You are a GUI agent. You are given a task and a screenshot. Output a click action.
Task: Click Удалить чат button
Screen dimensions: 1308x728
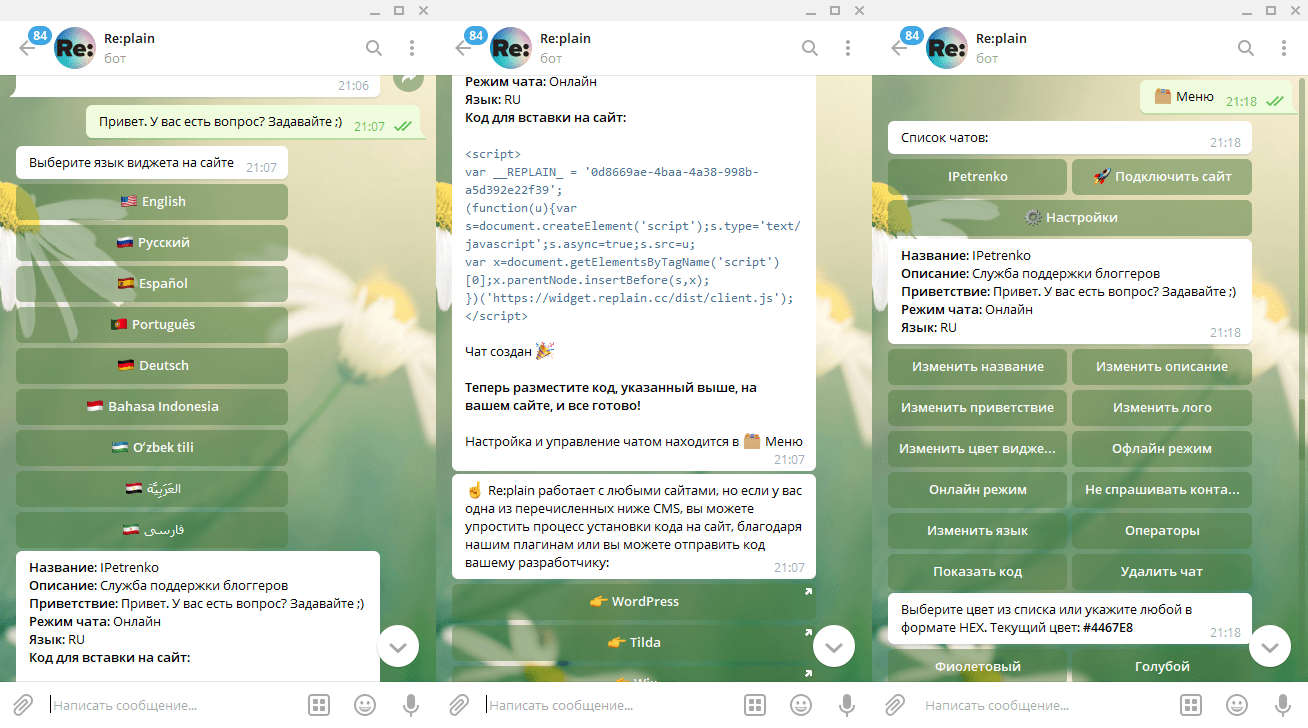1162,571
